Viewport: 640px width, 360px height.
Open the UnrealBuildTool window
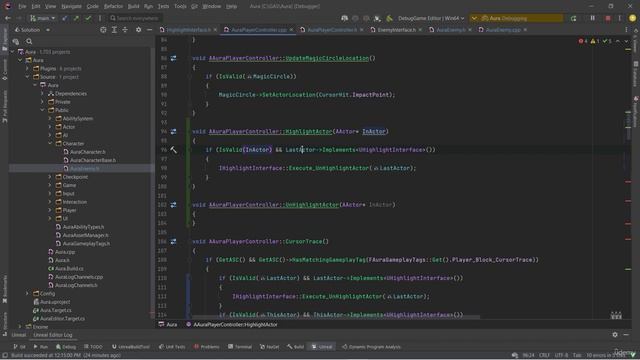pos(131,347)
